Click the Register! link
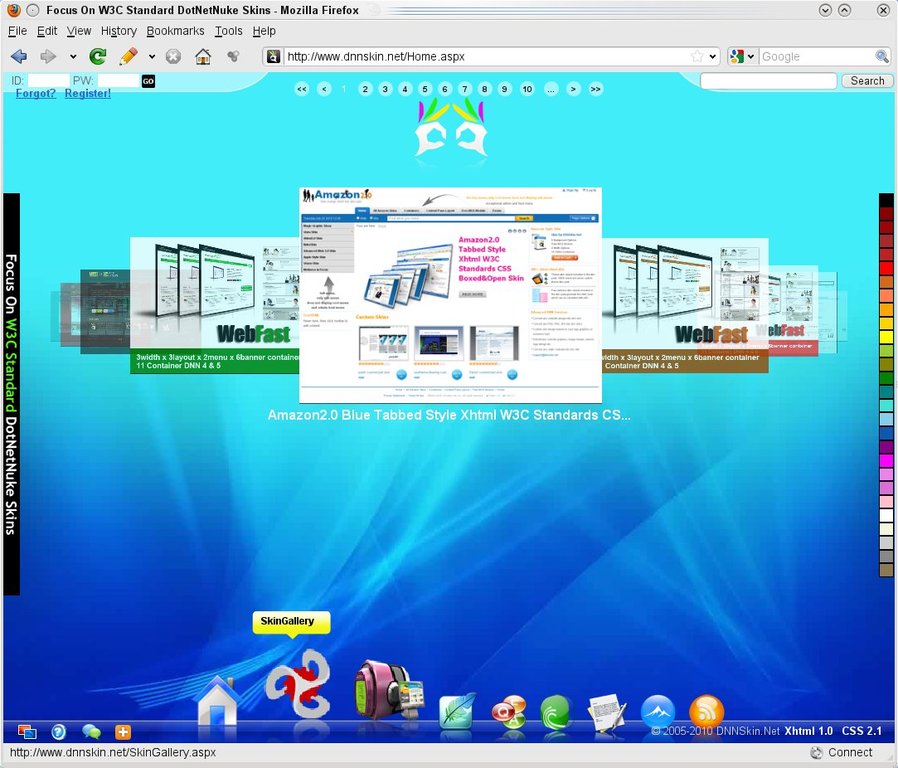 coord(88,94)
